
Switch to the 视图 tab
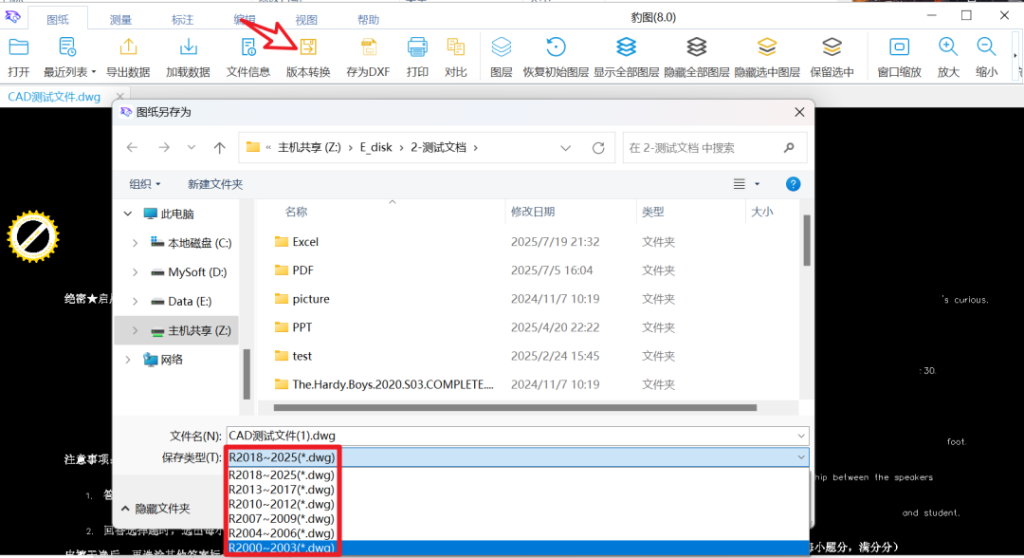306,20
